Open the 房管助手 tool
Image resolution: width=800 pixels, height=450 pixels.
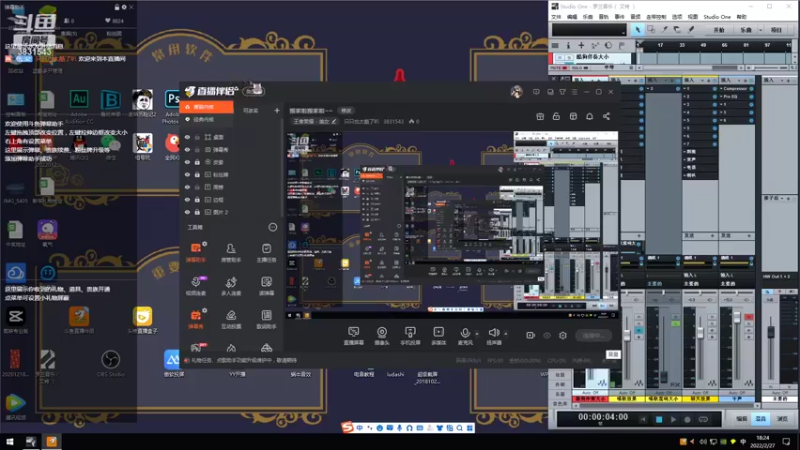coord(231,253)
